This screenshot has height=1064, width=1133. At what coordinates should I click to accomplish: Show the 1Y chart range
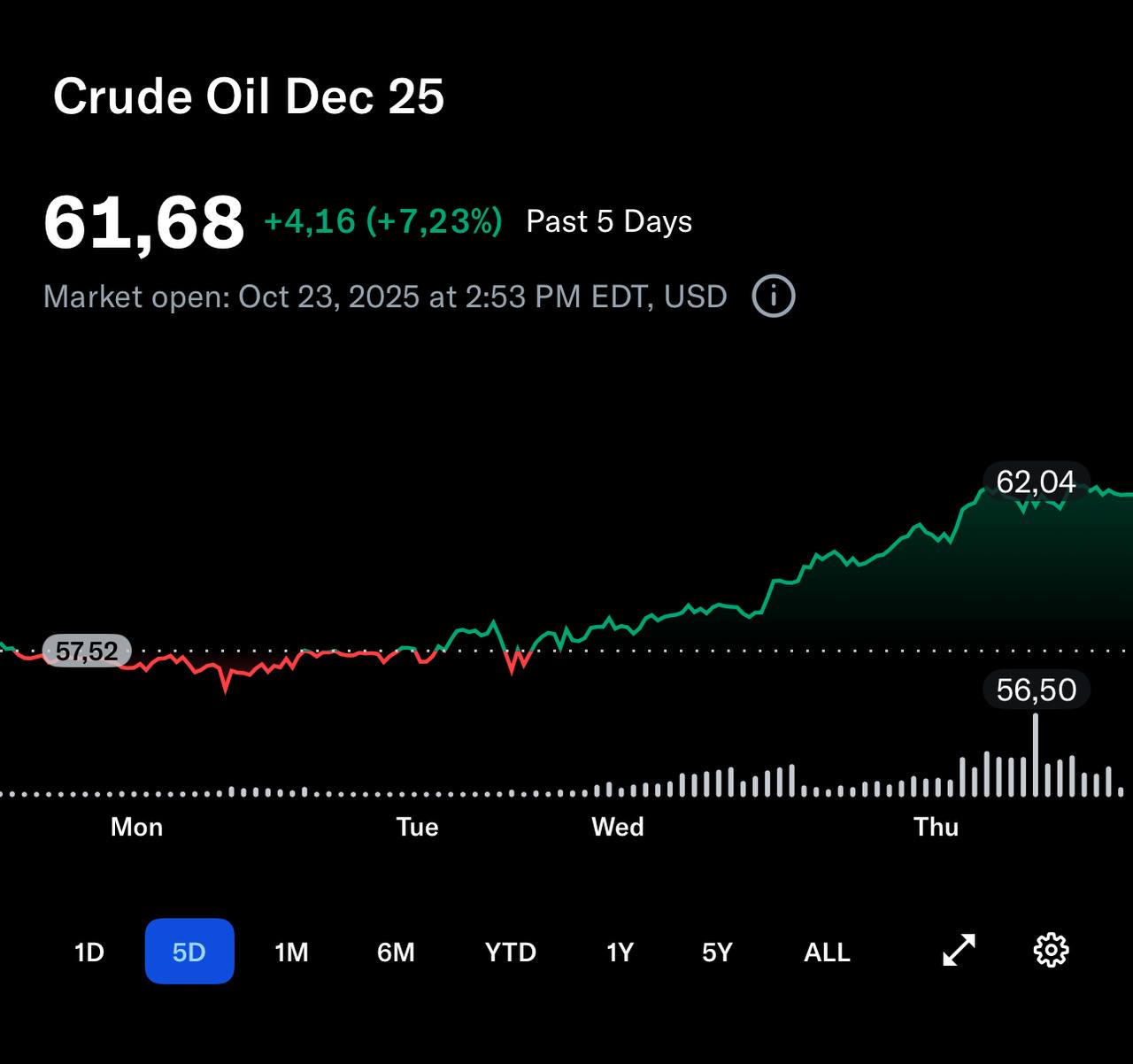(620, 952)
